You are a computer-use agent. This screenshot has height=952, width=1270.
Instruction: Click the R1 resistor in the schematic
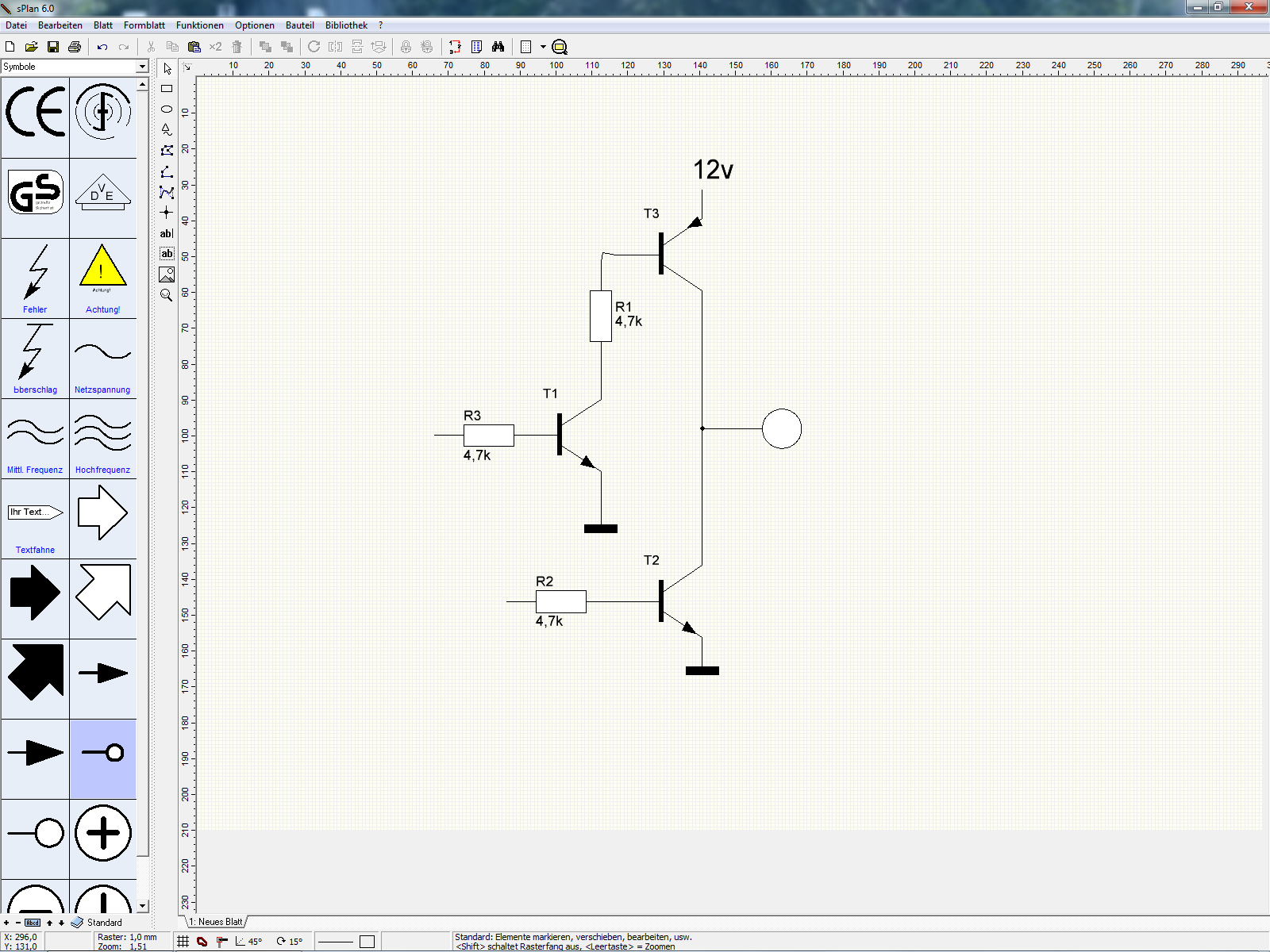coord(601,316)
